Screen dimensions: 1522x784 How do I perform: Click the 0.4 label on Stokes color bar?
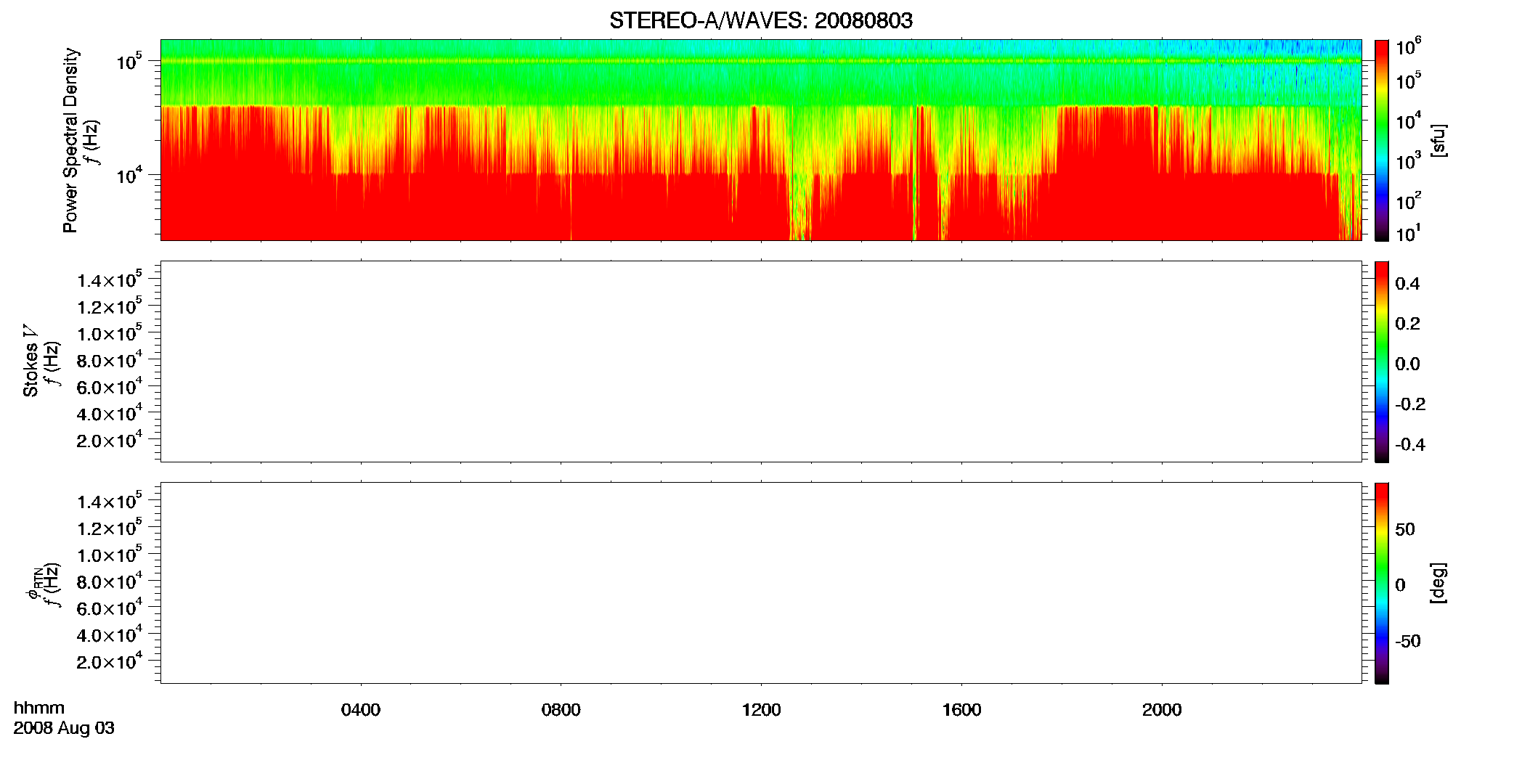click(x=1407, y=284)
